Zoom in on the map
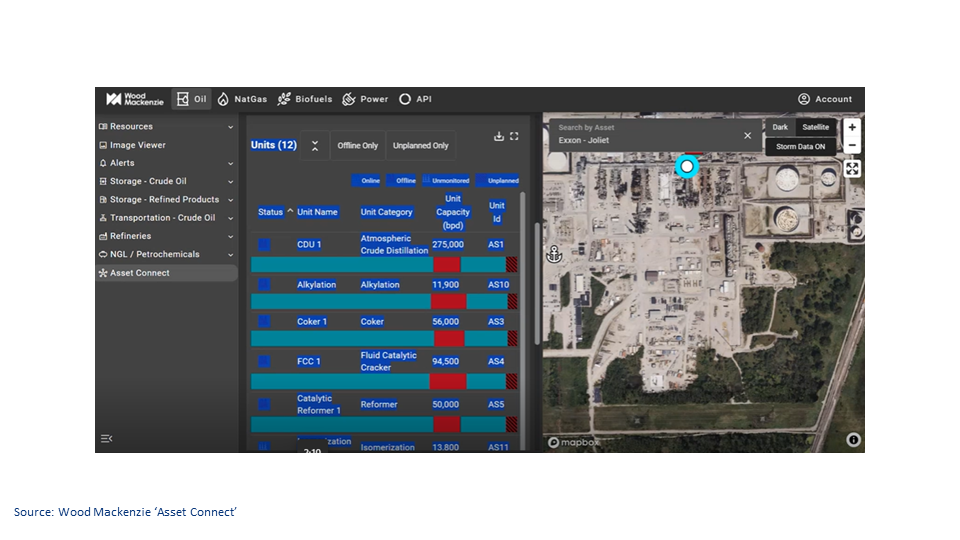This screenshot has height=540, width=960. coord(851,128)
